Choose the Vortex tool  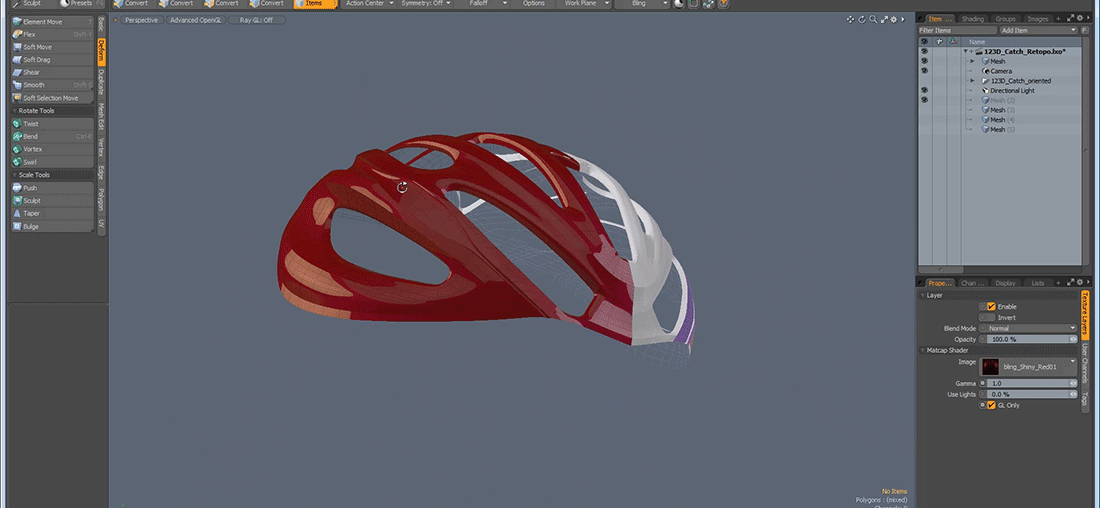pos(32,149)
